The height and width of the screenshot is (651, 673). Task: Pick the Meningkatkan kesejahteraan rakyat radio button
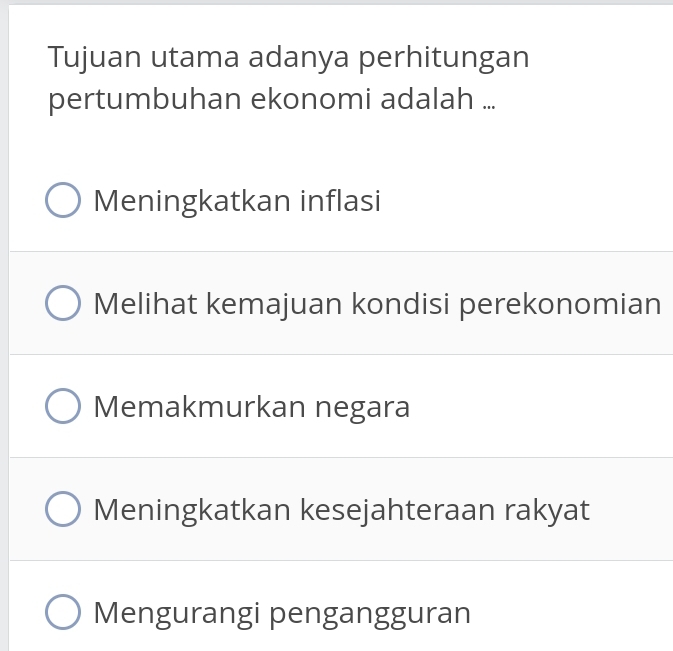[63, 510]
